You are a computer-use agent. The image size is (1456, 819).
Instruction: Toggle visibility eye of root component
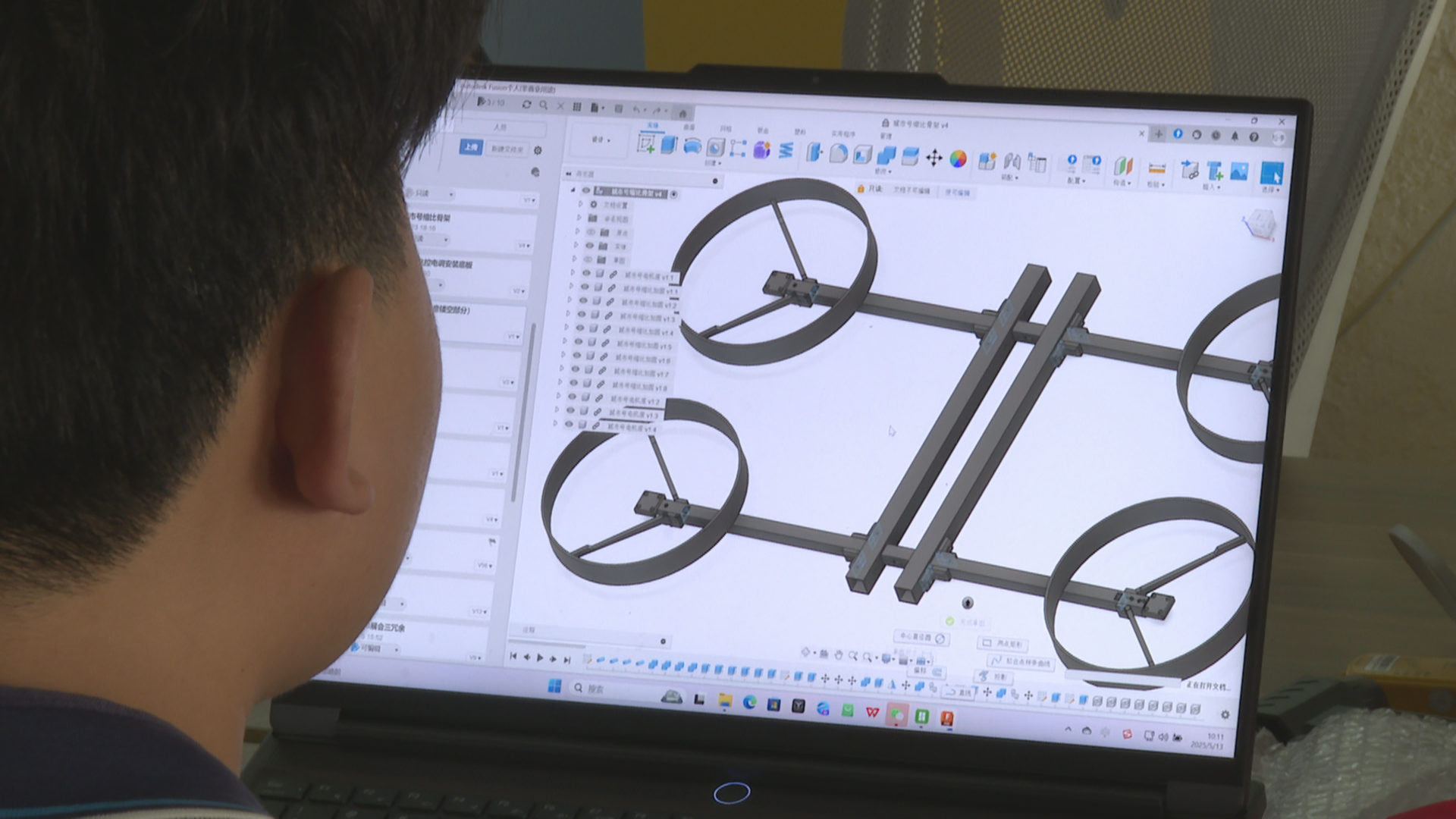[586, 191]
